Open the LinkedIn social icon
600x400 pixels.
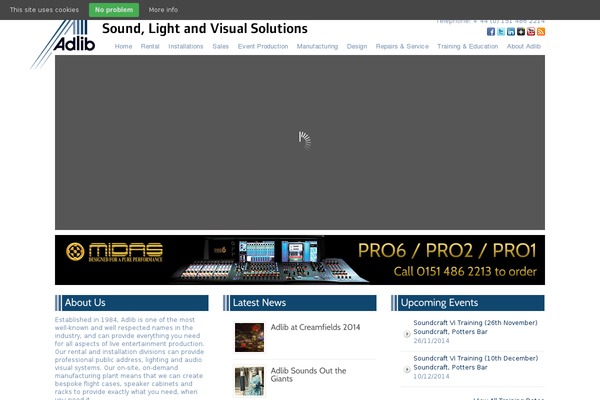511,32
